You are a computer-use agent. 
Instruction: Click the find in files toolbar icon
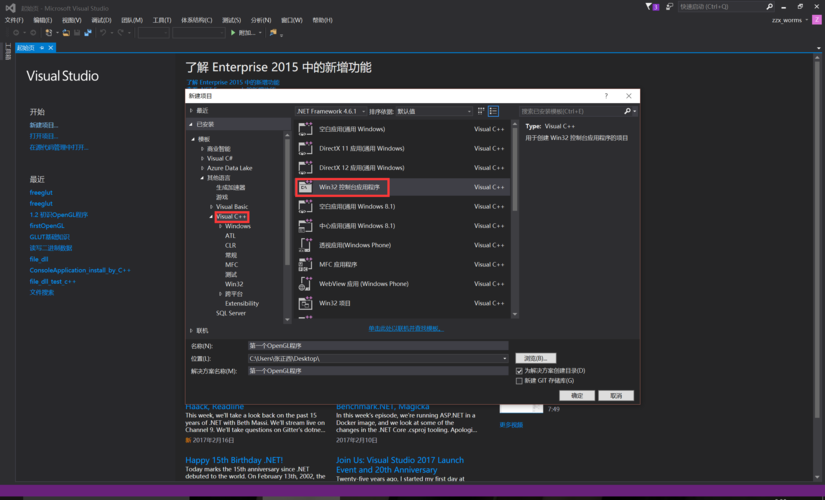(x=273, y=33)
